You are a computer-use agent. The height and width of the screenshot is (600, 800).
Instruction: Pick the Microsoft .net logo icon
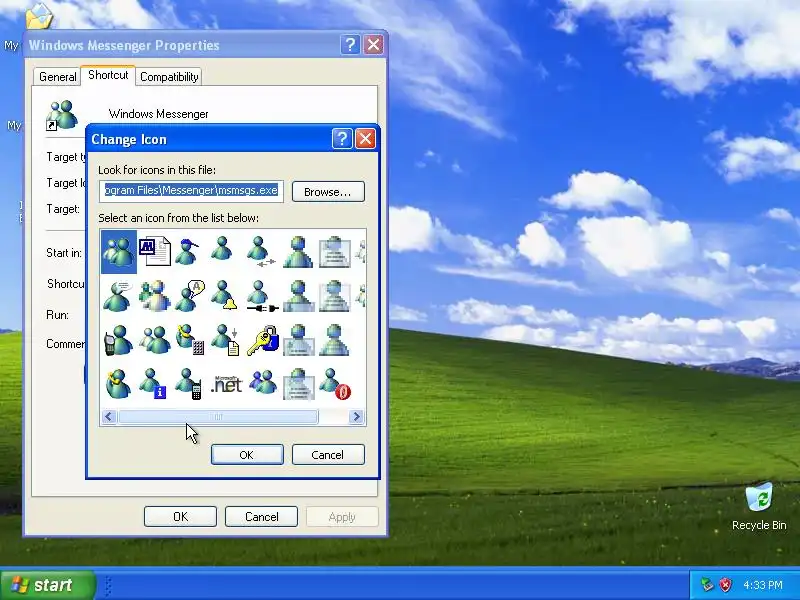pyautogui.click(x=227, y=384)
